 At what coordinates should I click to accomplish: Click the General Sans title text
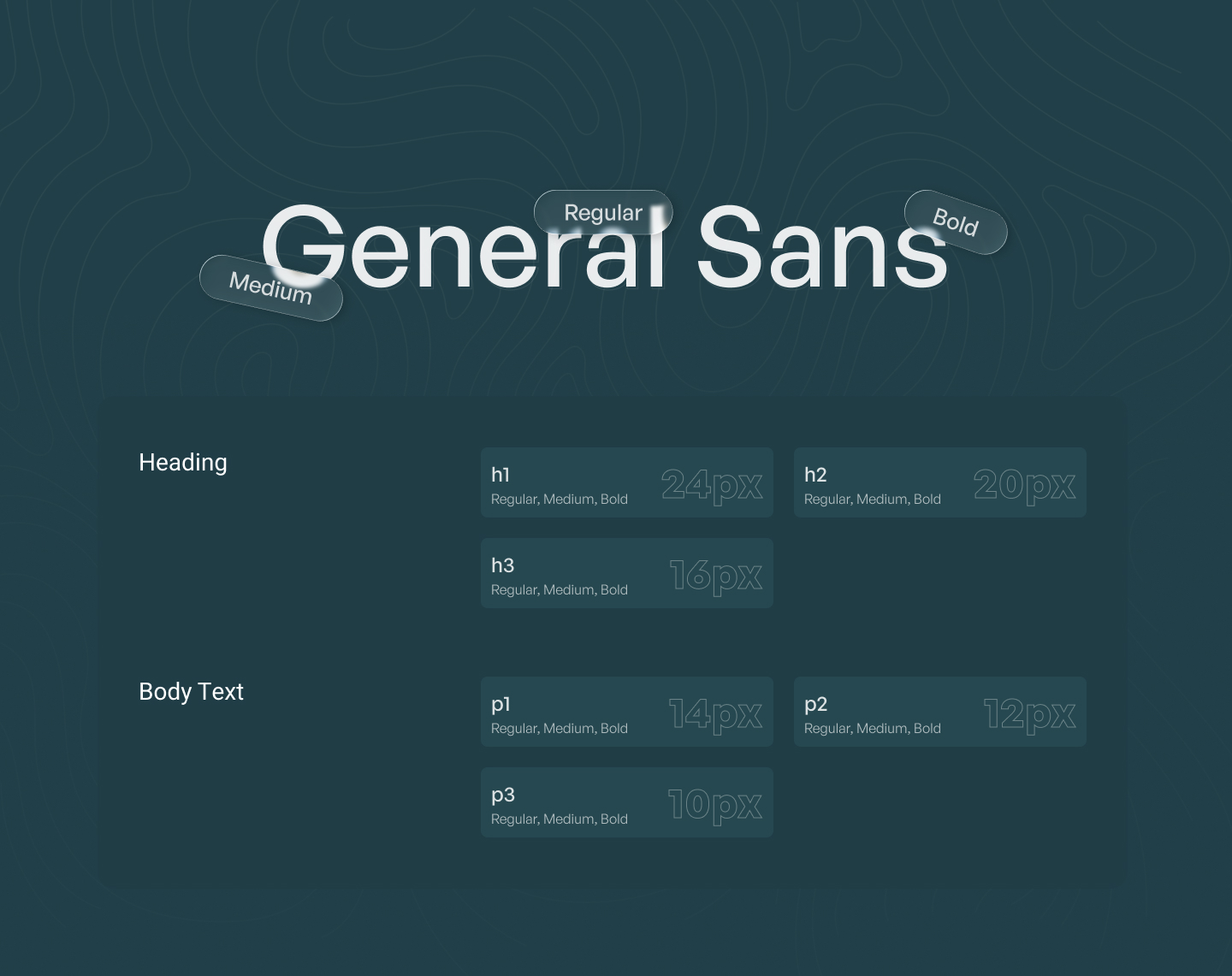(x=605, y=248)
